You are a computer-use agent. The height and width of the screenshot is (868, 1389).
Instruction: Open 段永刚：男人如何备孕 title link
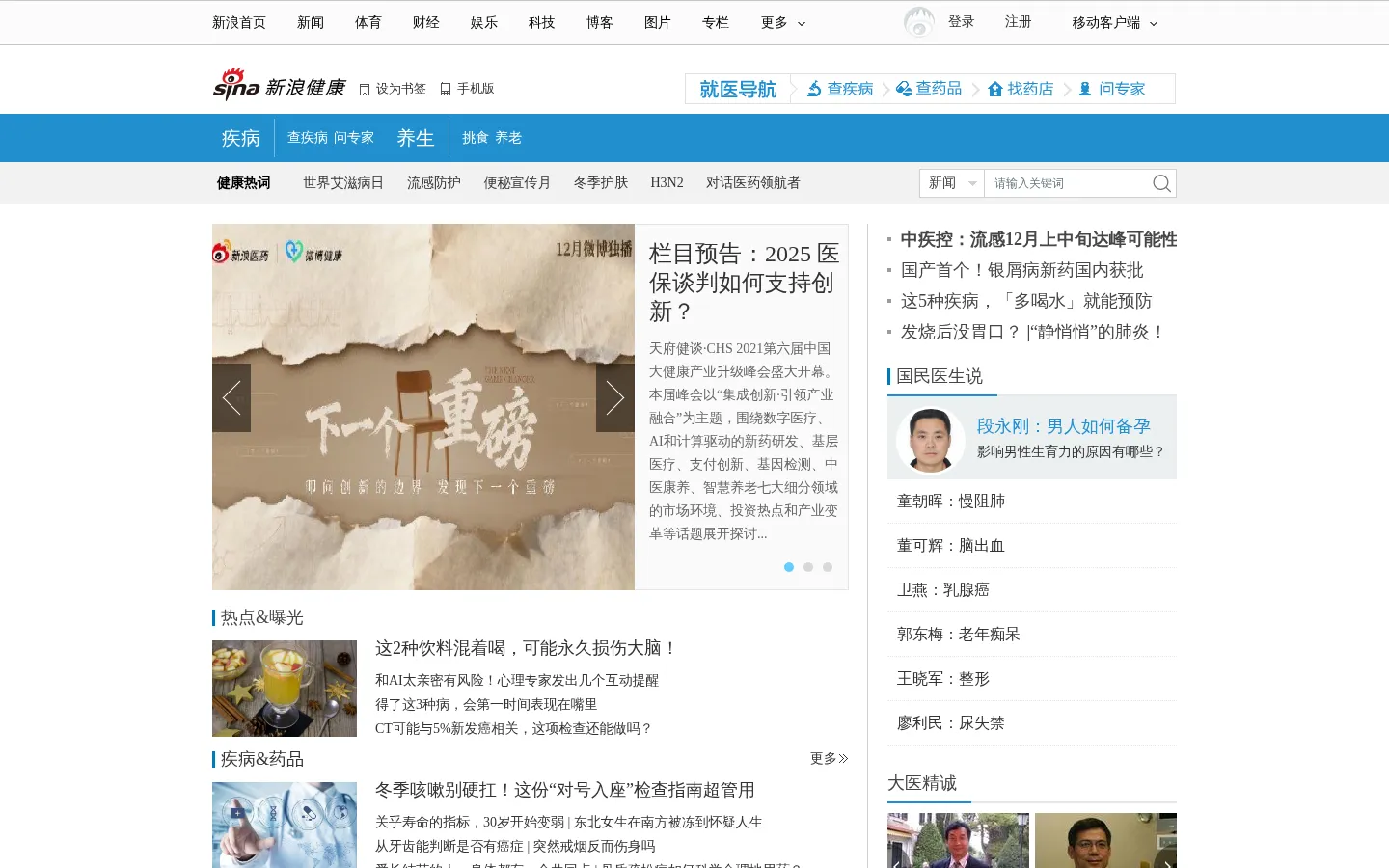1064,426
